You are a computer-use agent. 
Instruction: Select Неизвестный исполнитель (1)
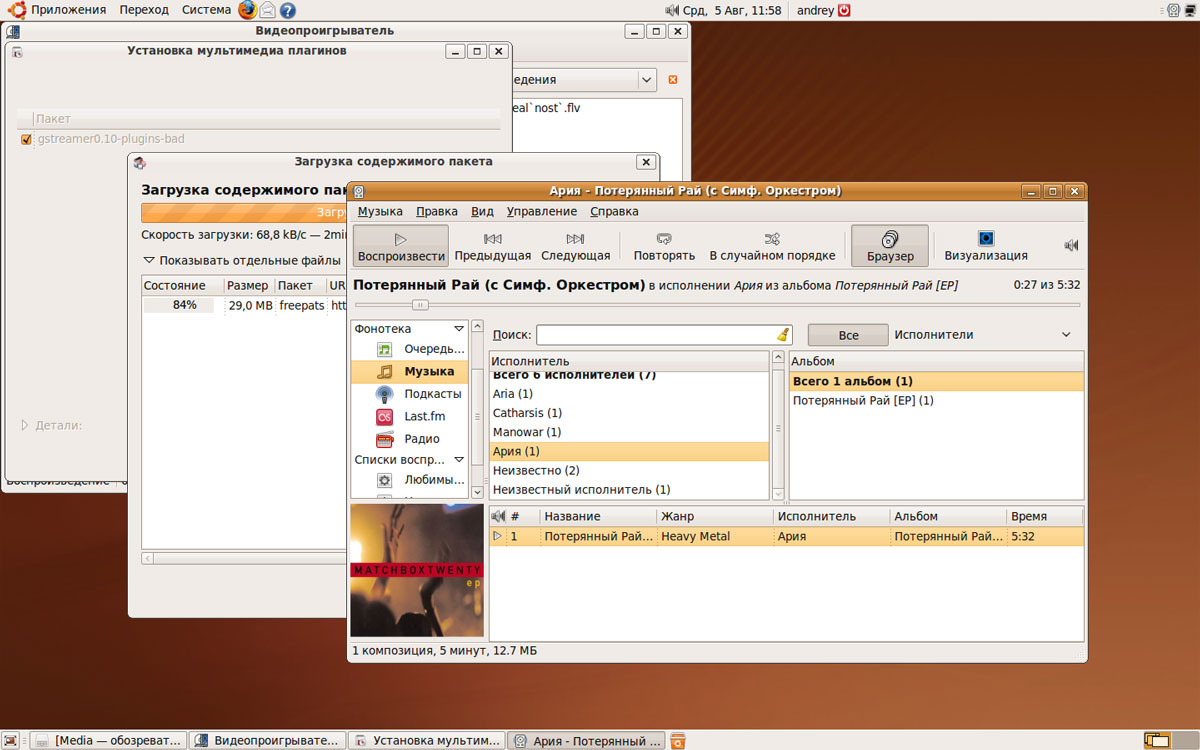(628, 490)
